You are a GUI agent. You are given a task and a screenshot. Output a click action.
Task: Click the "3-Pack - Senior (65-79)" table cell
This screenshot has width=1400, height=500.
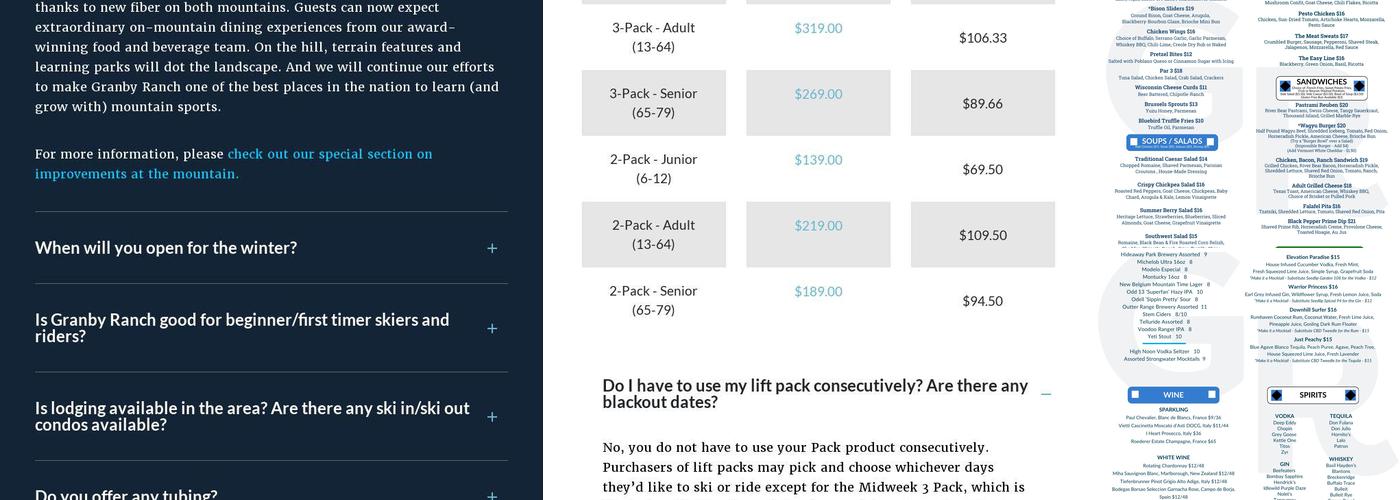[x=653, y=103]
